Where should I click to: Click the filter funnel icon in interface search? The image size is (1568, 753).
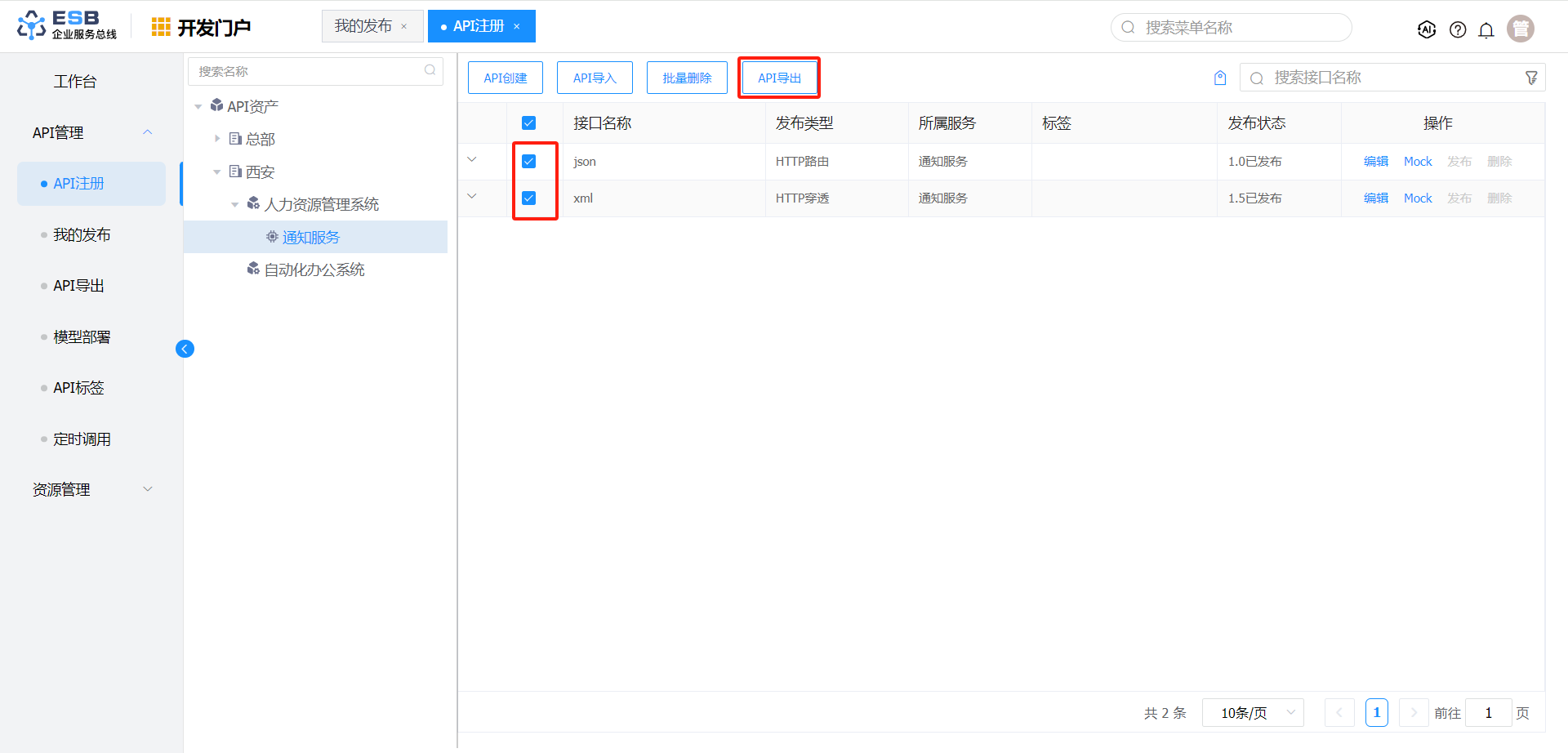(x=1531, y=78)
